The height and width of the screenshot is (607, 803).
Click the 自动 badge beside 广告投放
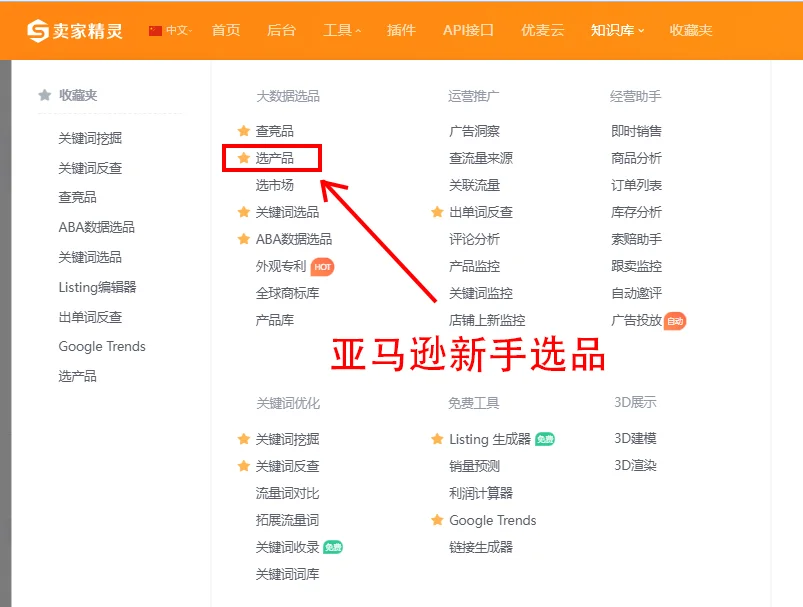tap(675, 321)
